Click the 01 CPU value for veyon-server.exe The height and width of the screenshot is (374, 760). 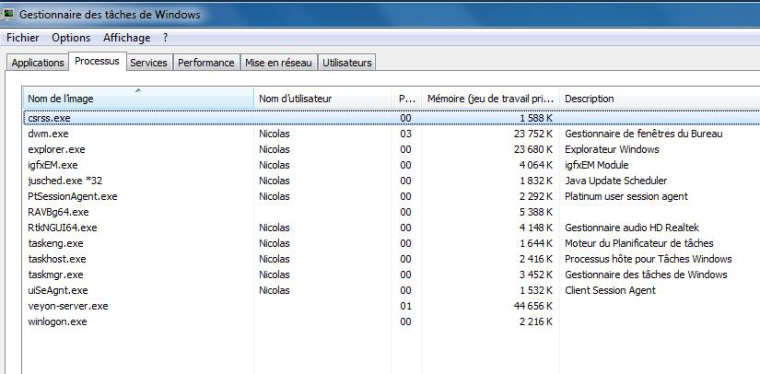[x=406, y=306]
